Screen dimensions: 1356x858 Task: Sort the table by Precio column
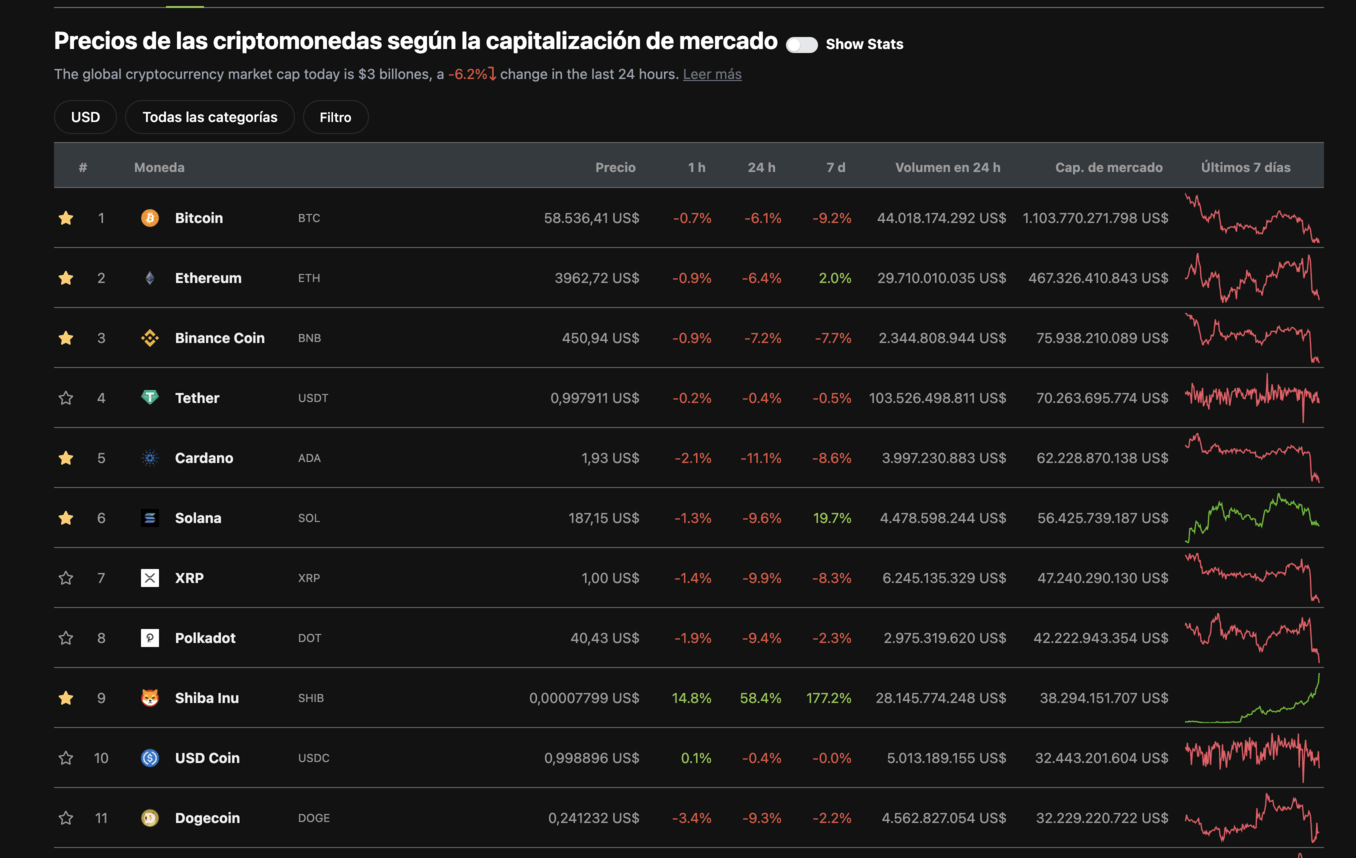615,167
